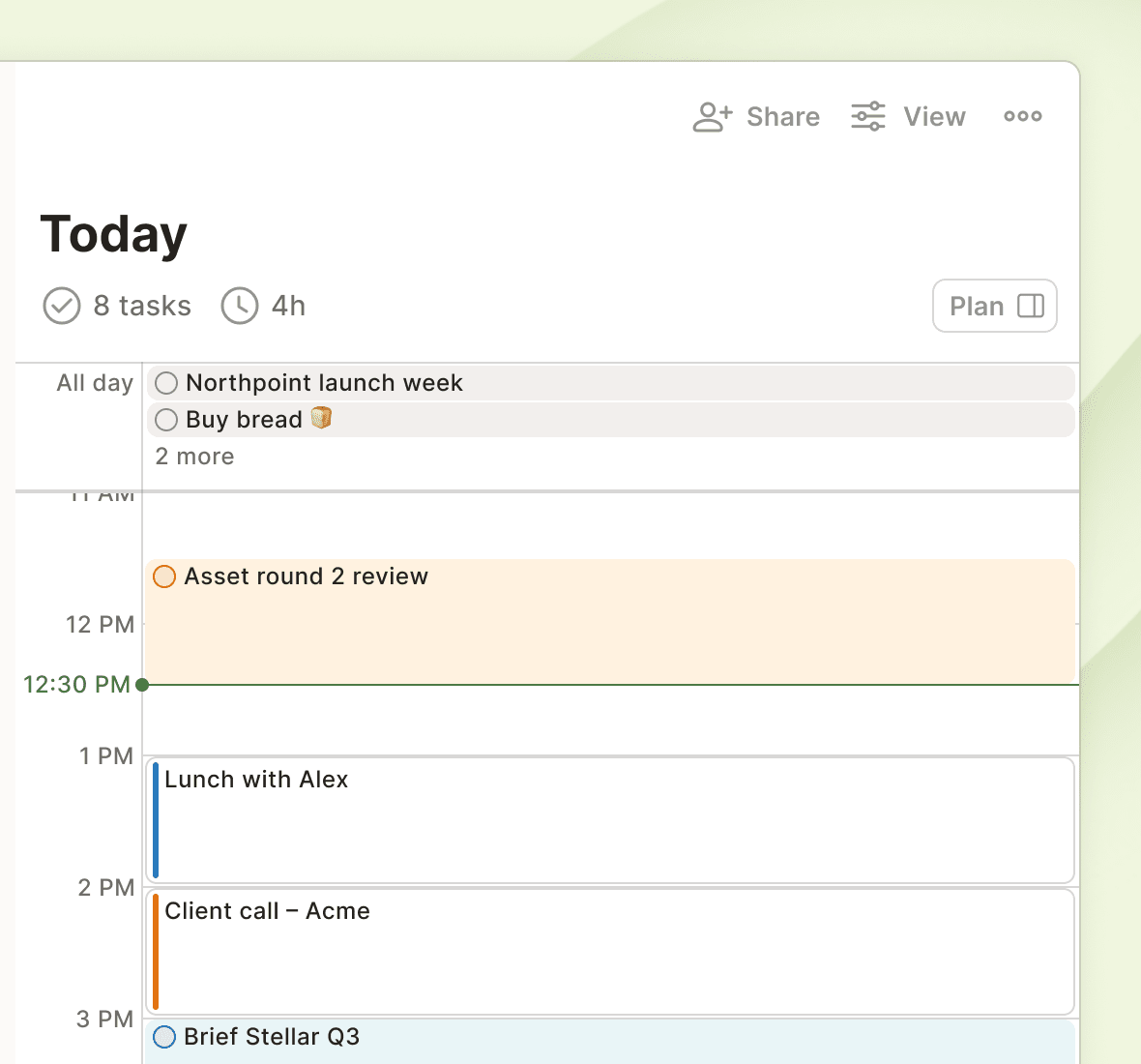
Task: Click the clock icon beside 4h
Action: 240,306
